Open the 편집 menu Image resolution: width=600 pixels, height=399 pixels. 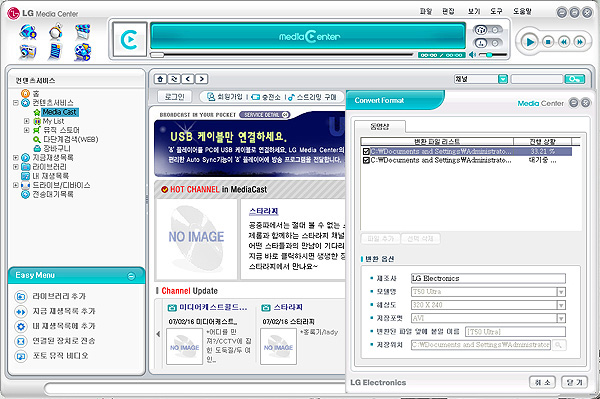coord(448,11)
